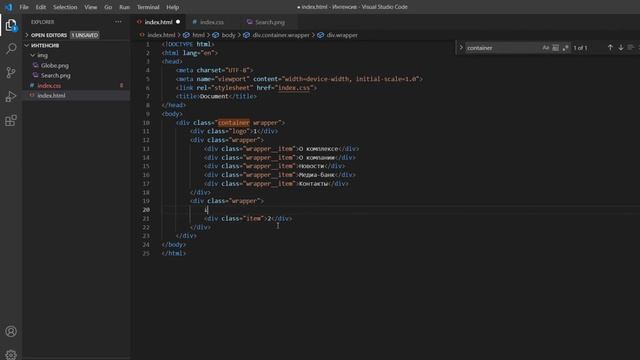Select Globe.png in the file tree

pos(55,65)
